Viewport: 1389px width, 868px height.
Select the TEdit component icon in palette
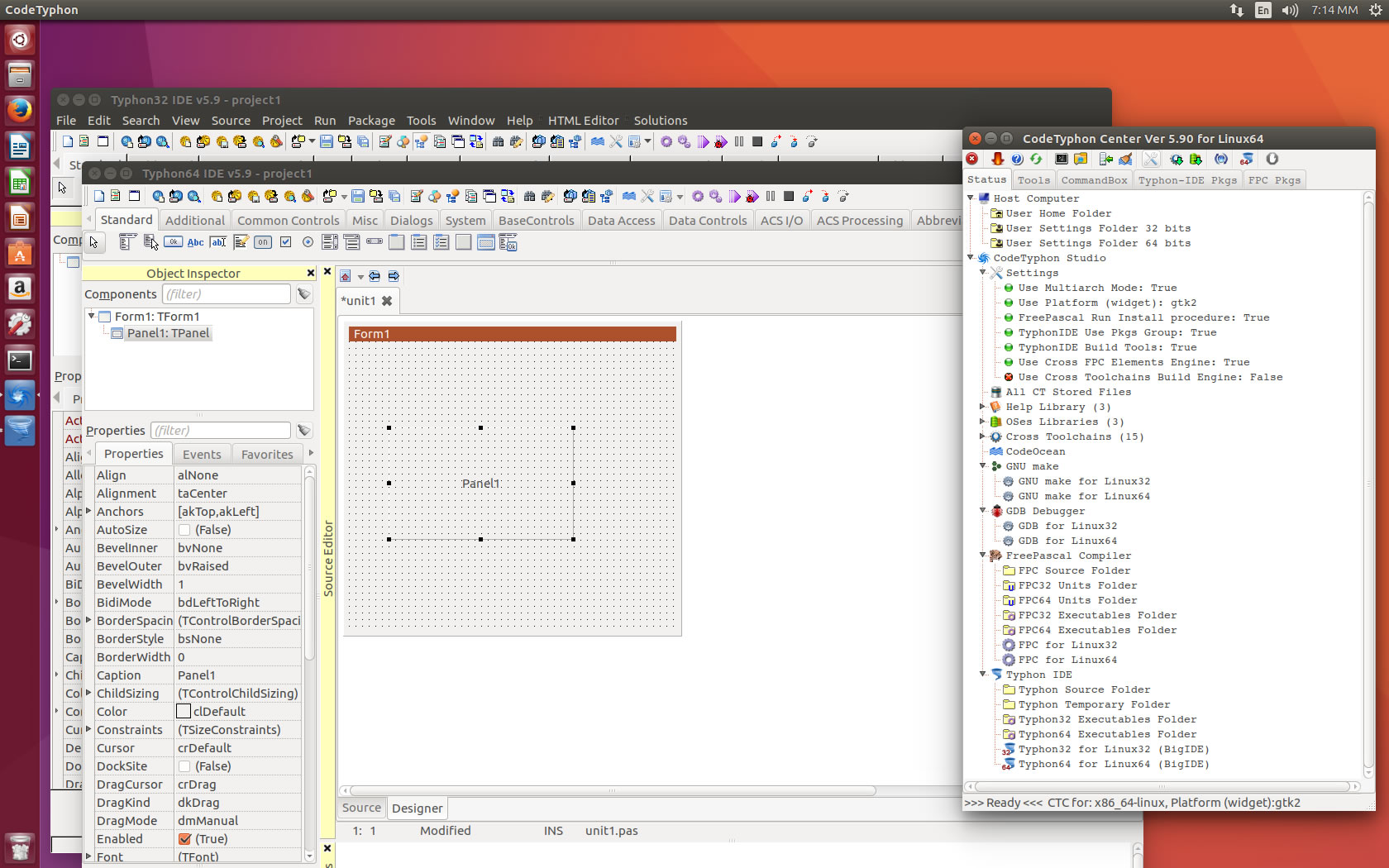click(218, 242)
